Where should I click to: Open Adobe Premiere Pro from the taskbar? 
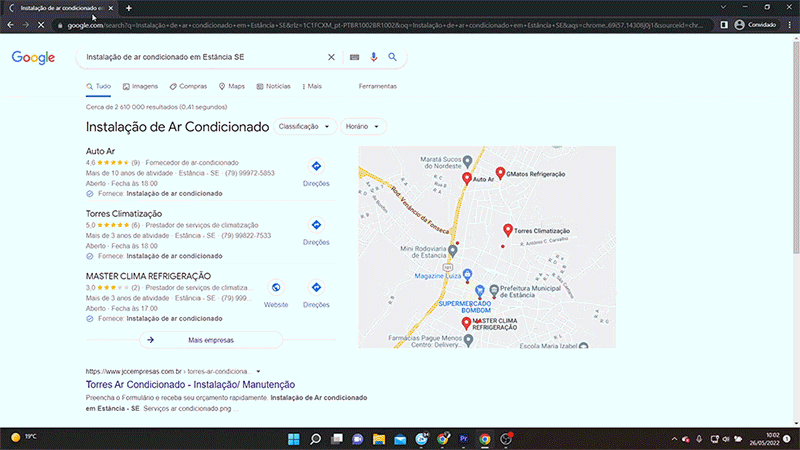point(464,439)
